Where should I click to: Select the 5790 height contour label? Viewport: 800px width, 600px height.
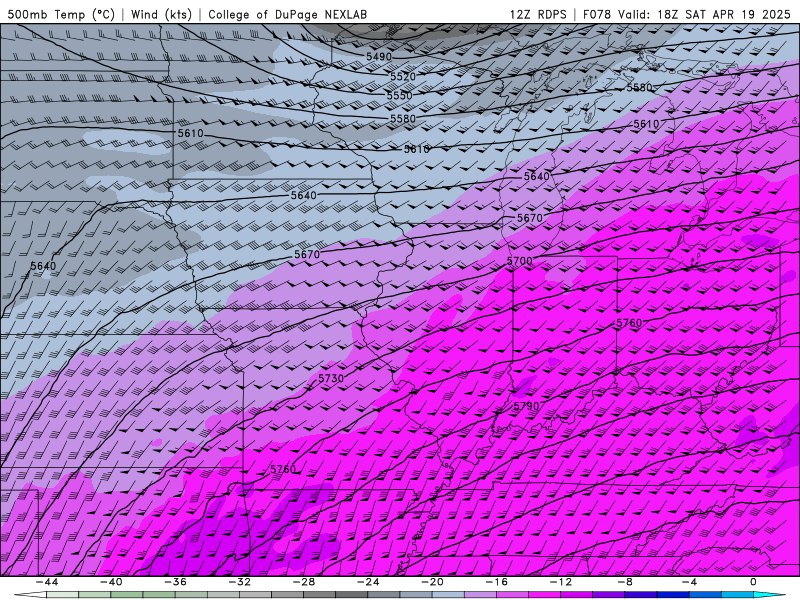526,406
